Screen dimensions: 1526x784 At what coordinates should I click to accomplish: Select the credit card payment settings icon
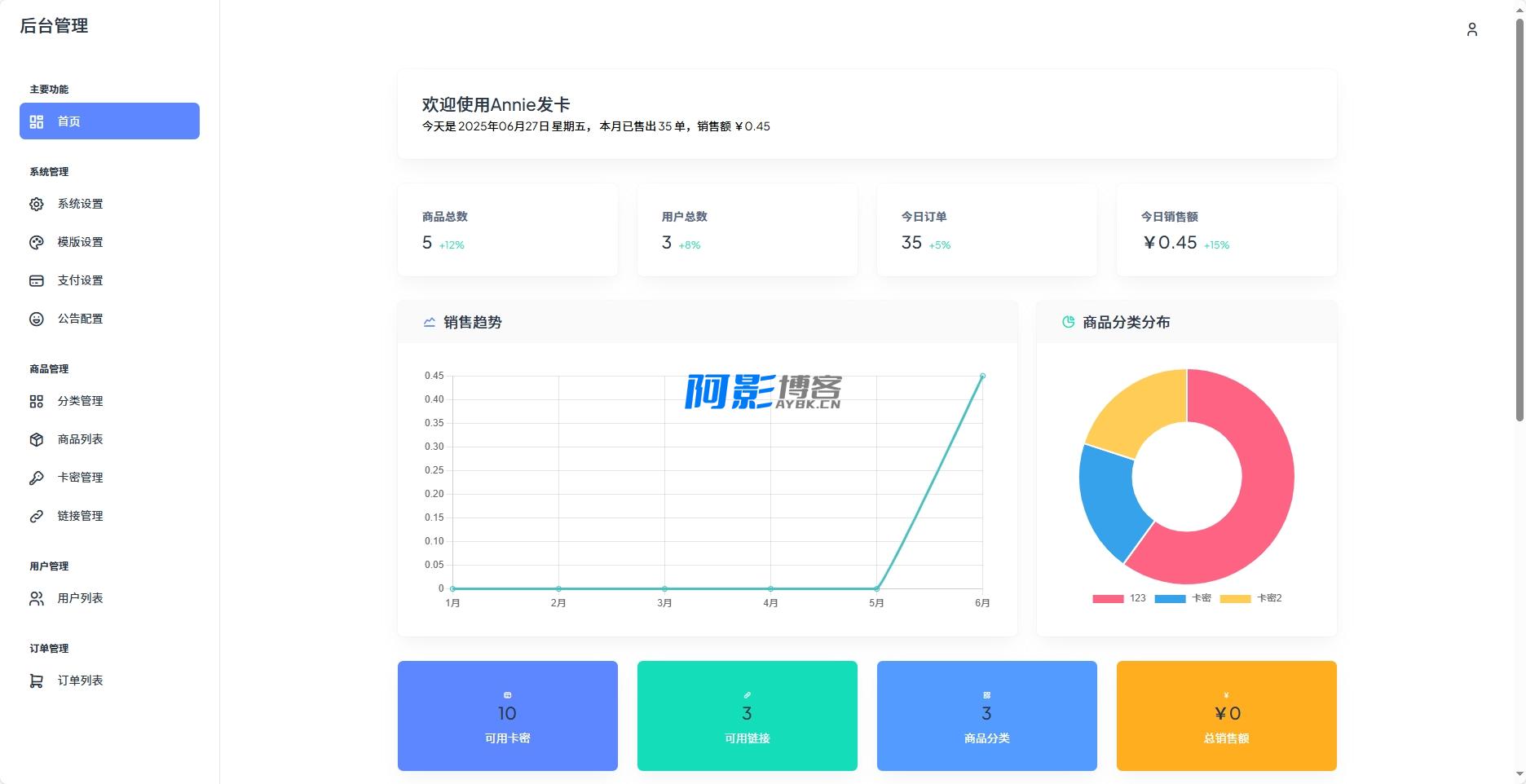coord(37,281)
